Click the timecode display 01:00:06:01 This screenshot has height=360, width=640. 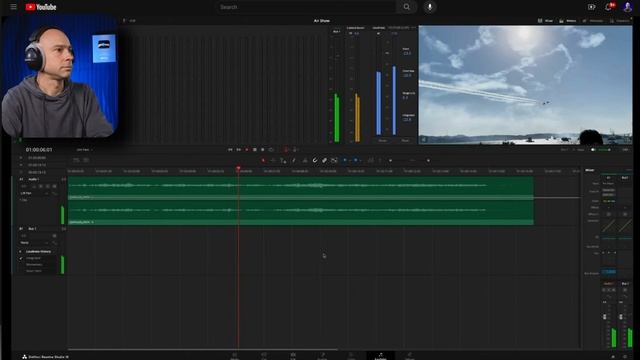click(x=39, y=150)
